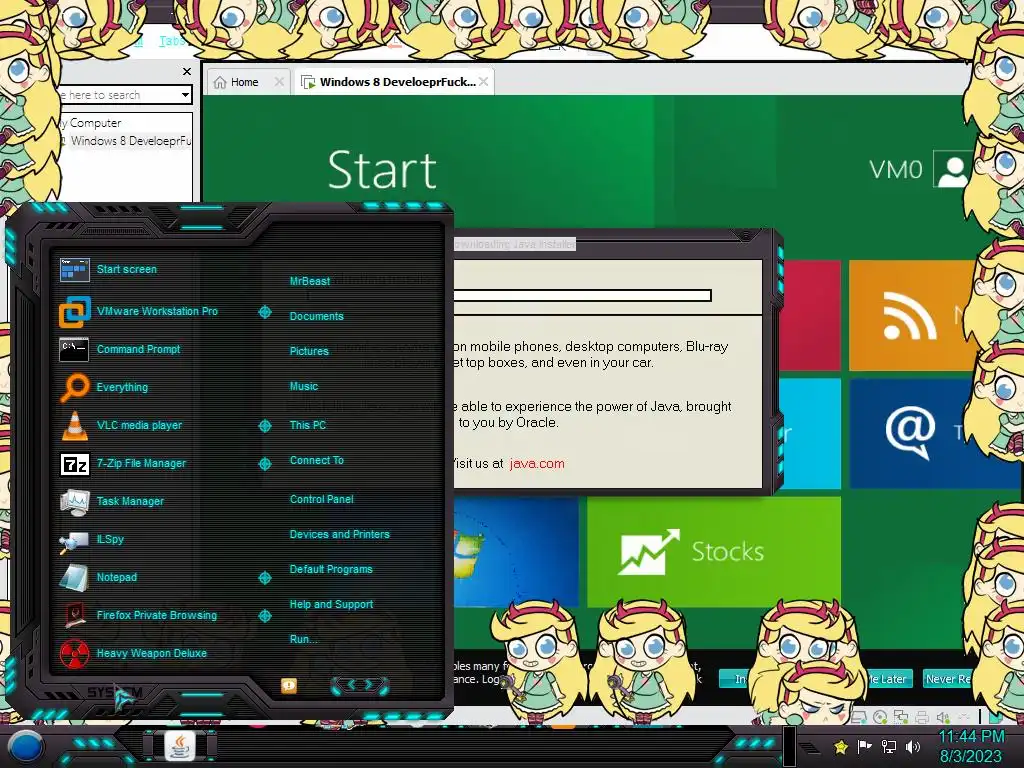Click the VM0 user avatar icon
Viewport: 1024px width, 768px height.
point(951,169)
